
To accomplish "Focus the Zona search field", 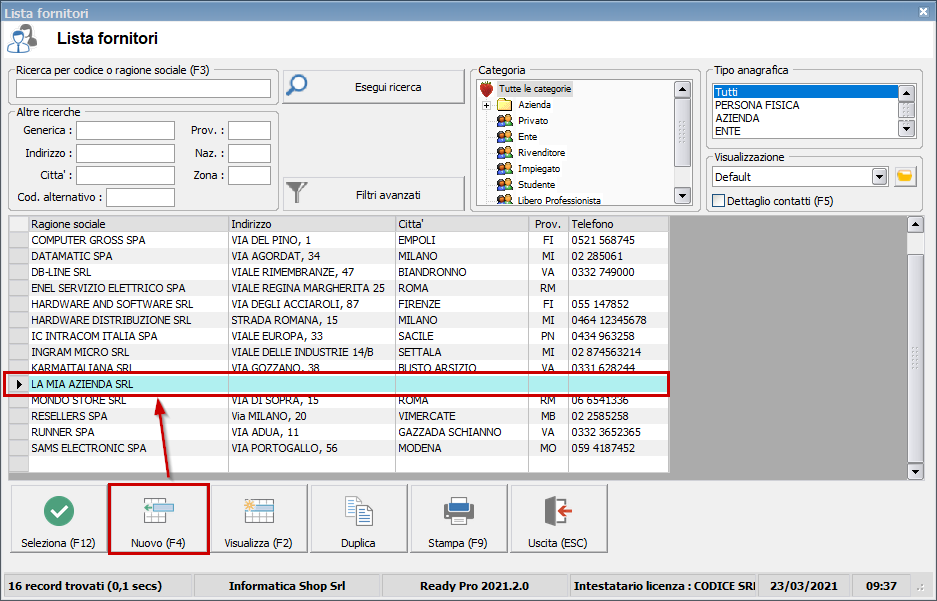I will [x=249, y=175].
